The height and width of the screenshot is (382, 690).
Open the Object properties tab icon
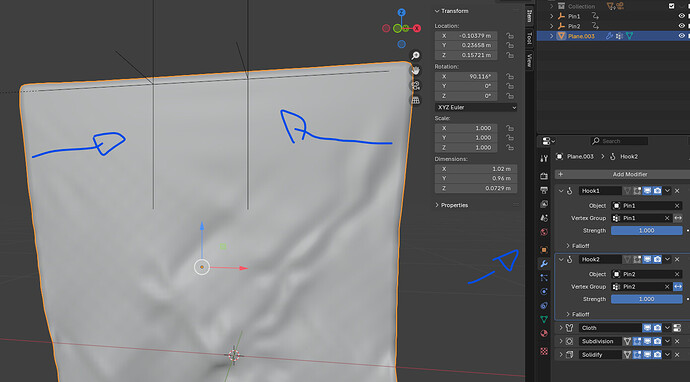tap(544, 250)
